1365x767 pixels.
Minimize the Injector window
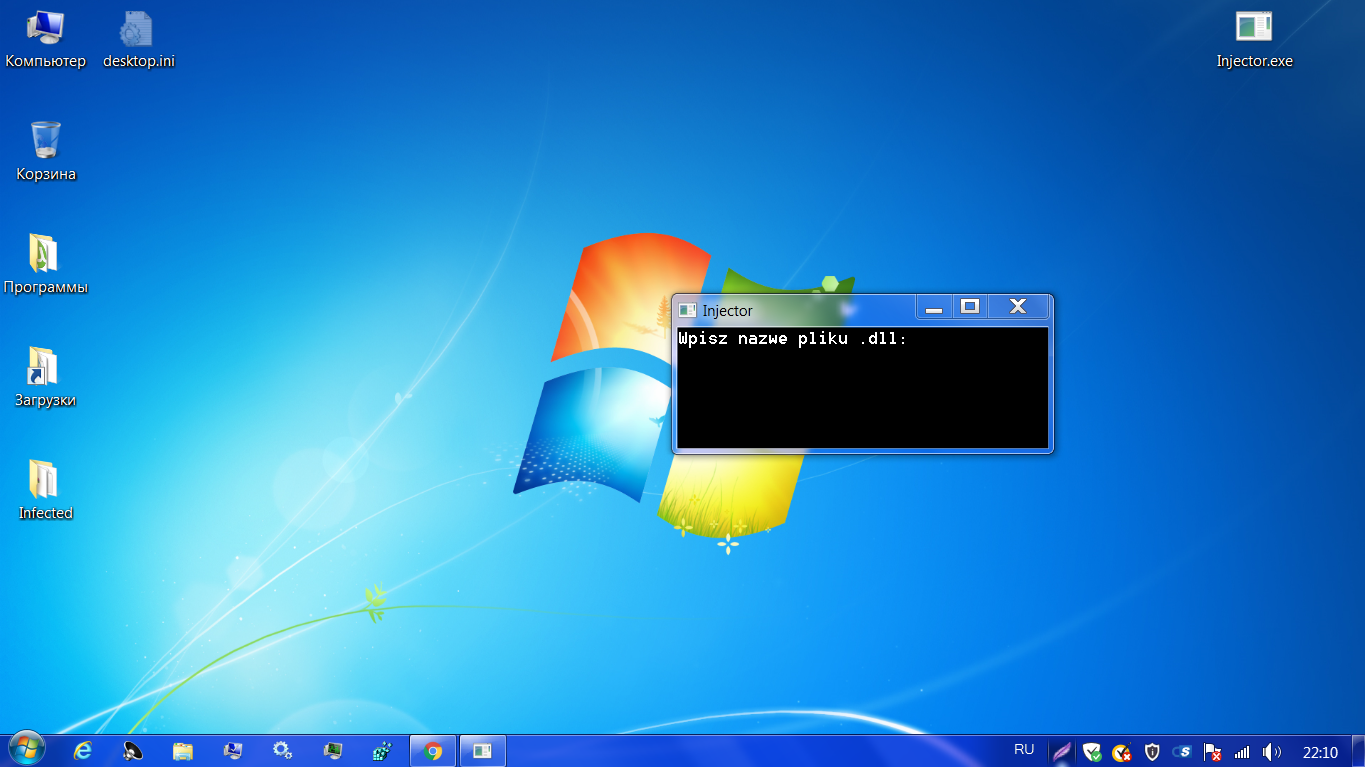click(934, 308)
